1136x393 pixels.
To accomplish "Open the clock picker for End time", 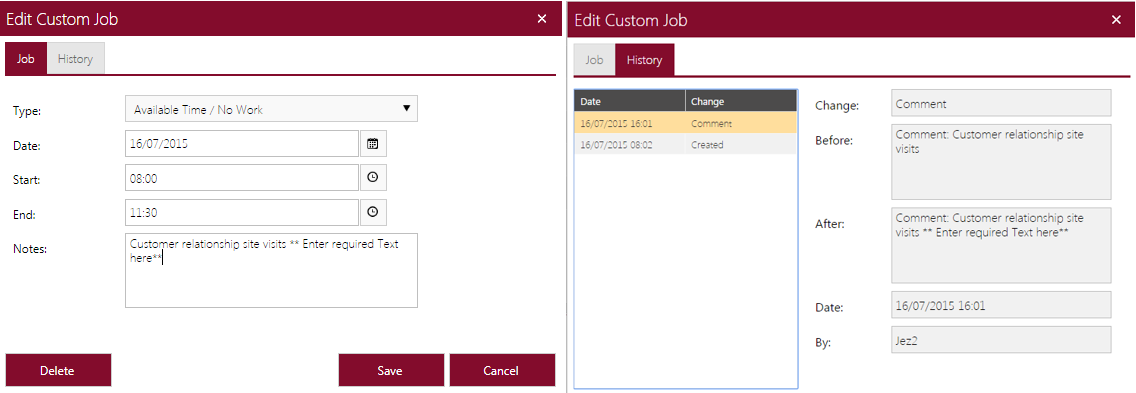I will tap(373, 212).
